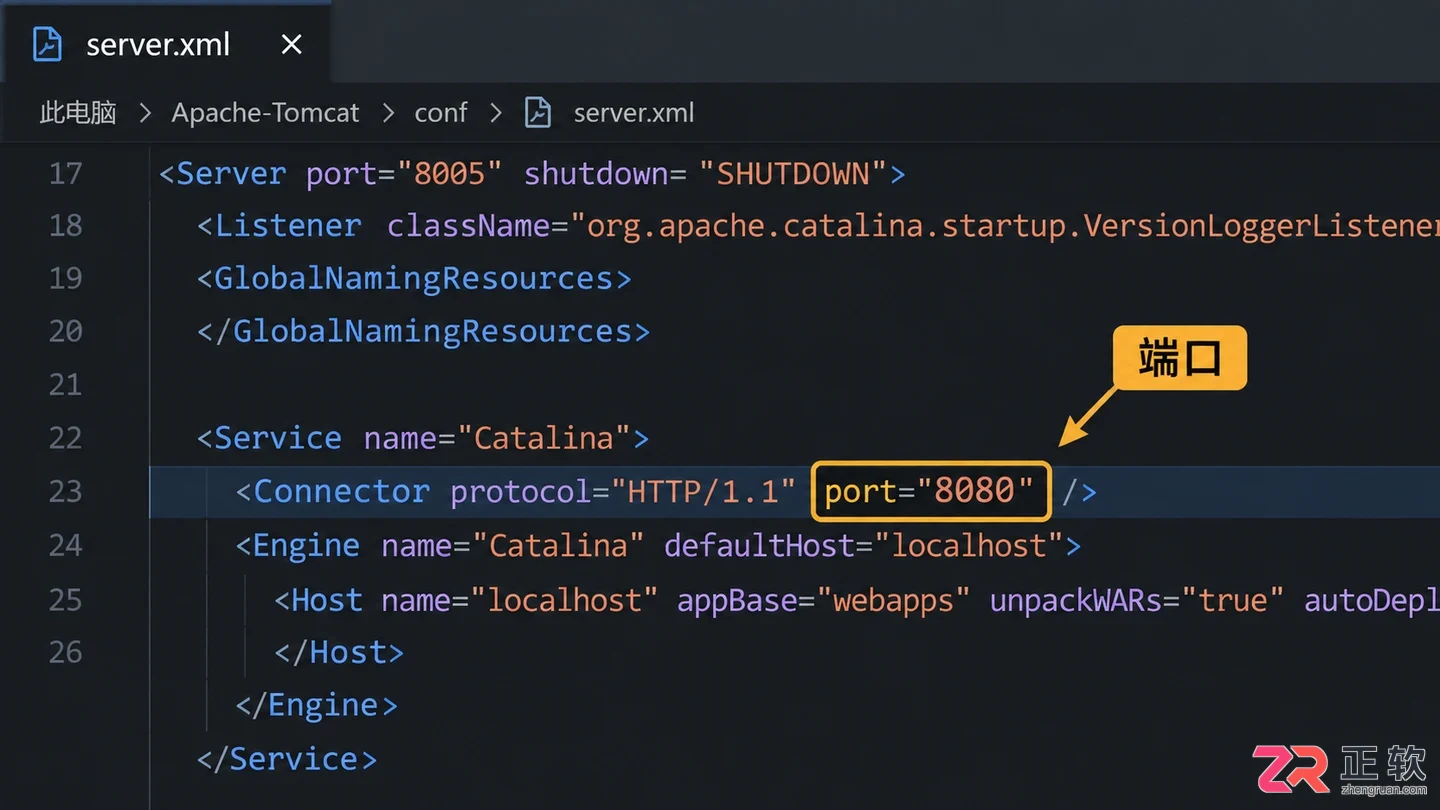This screenshot has height=810, width=1440.
Task: Click the Server port value "8005"
Action: click(x=449, y=173)
